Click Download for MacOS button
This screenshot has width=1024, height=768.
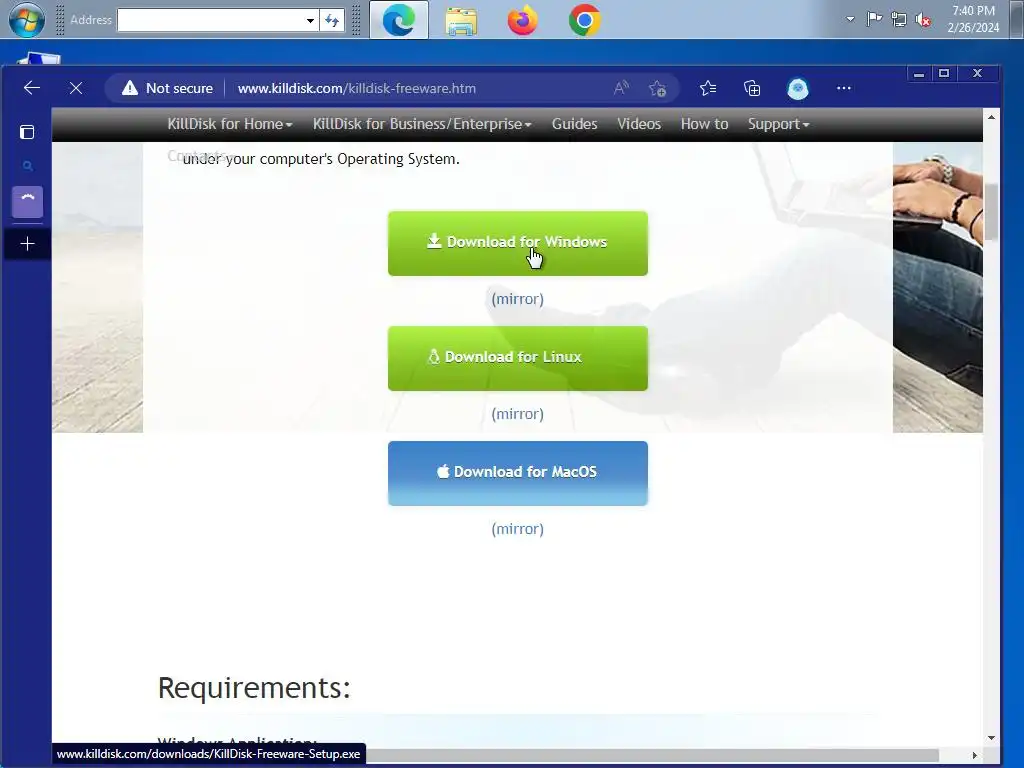[518, 473]
